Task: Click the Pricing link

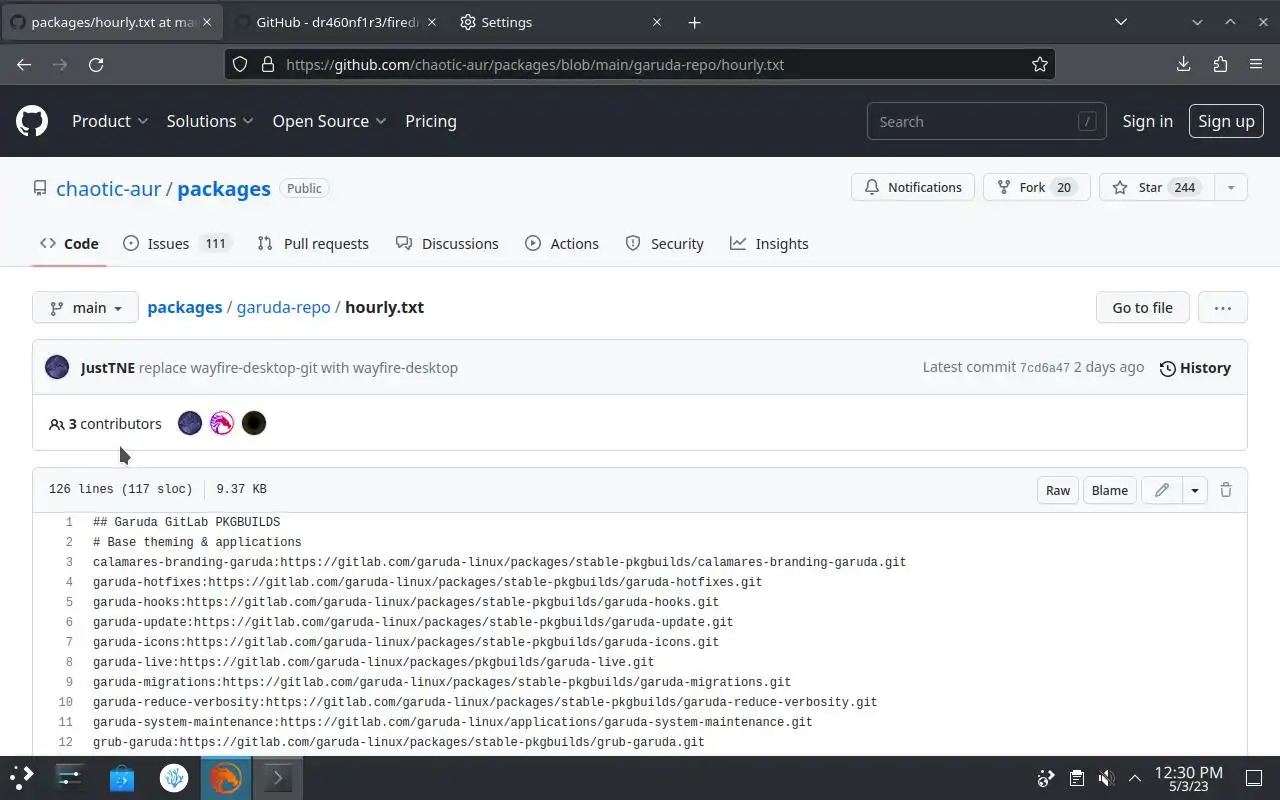Action: 431,121
